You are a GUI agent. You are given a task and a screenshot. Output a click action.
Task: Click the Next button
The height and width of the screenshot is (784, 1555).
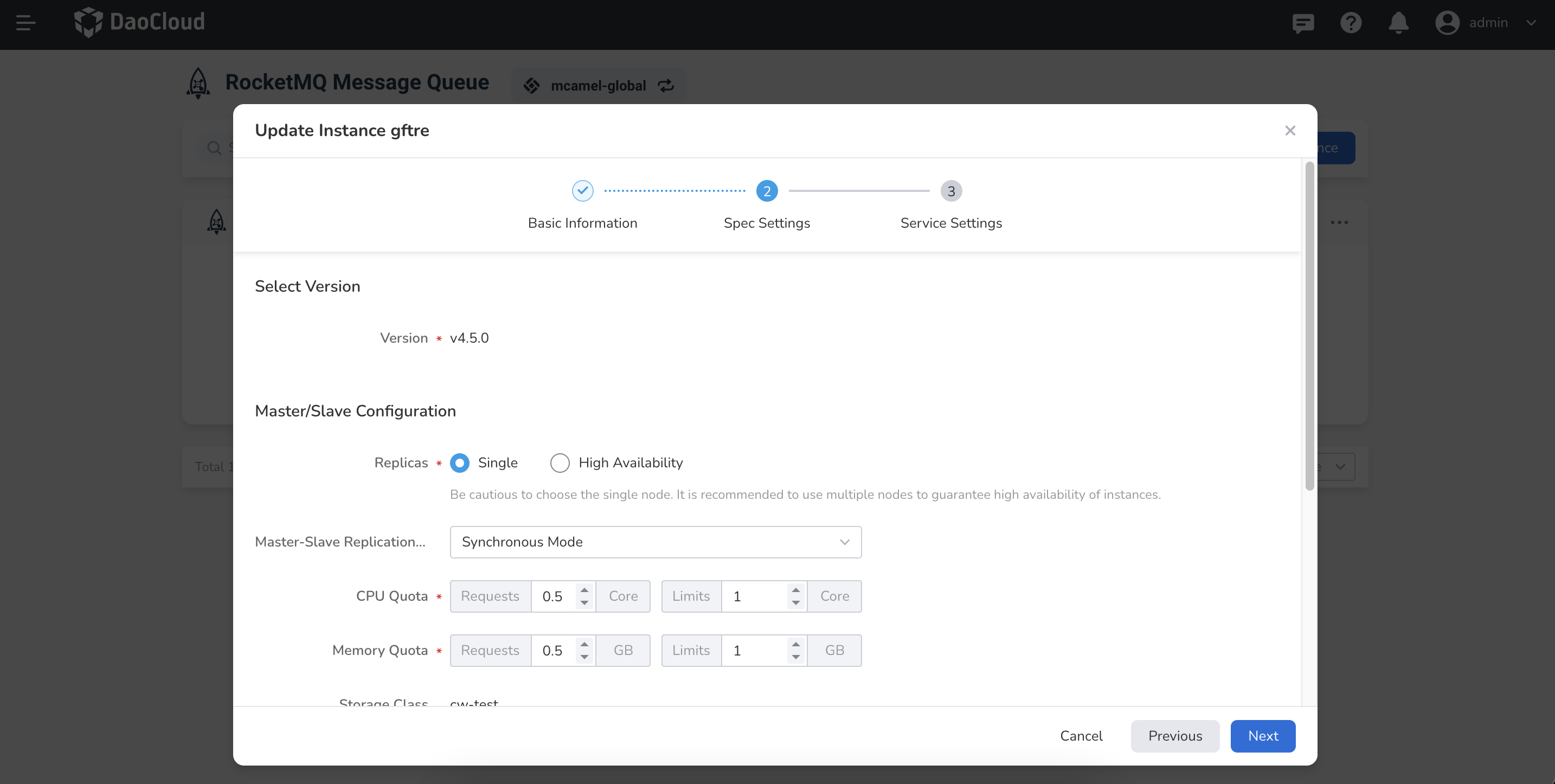coord(1262,736)
